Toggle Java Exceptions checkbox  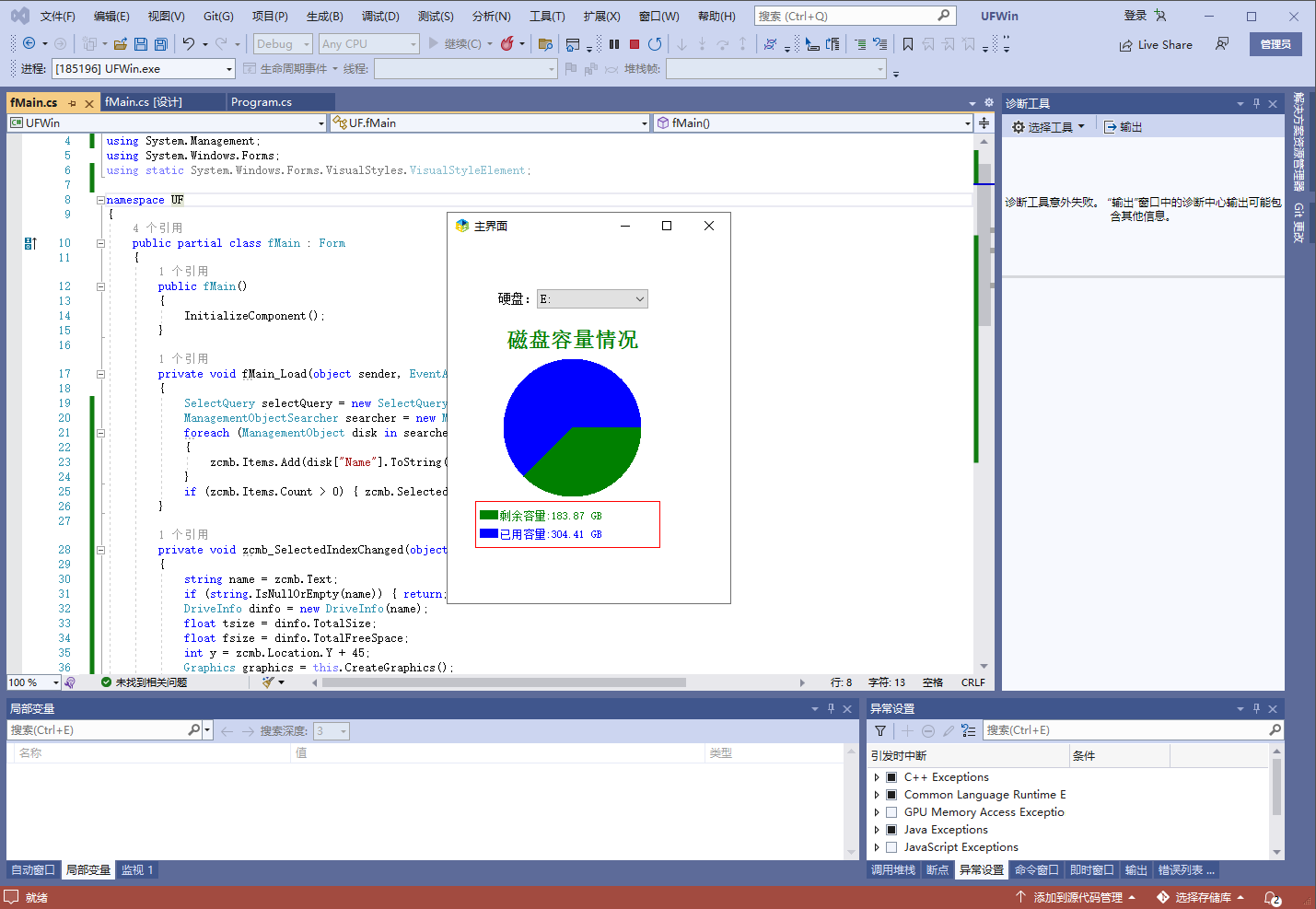coord(891,830)
